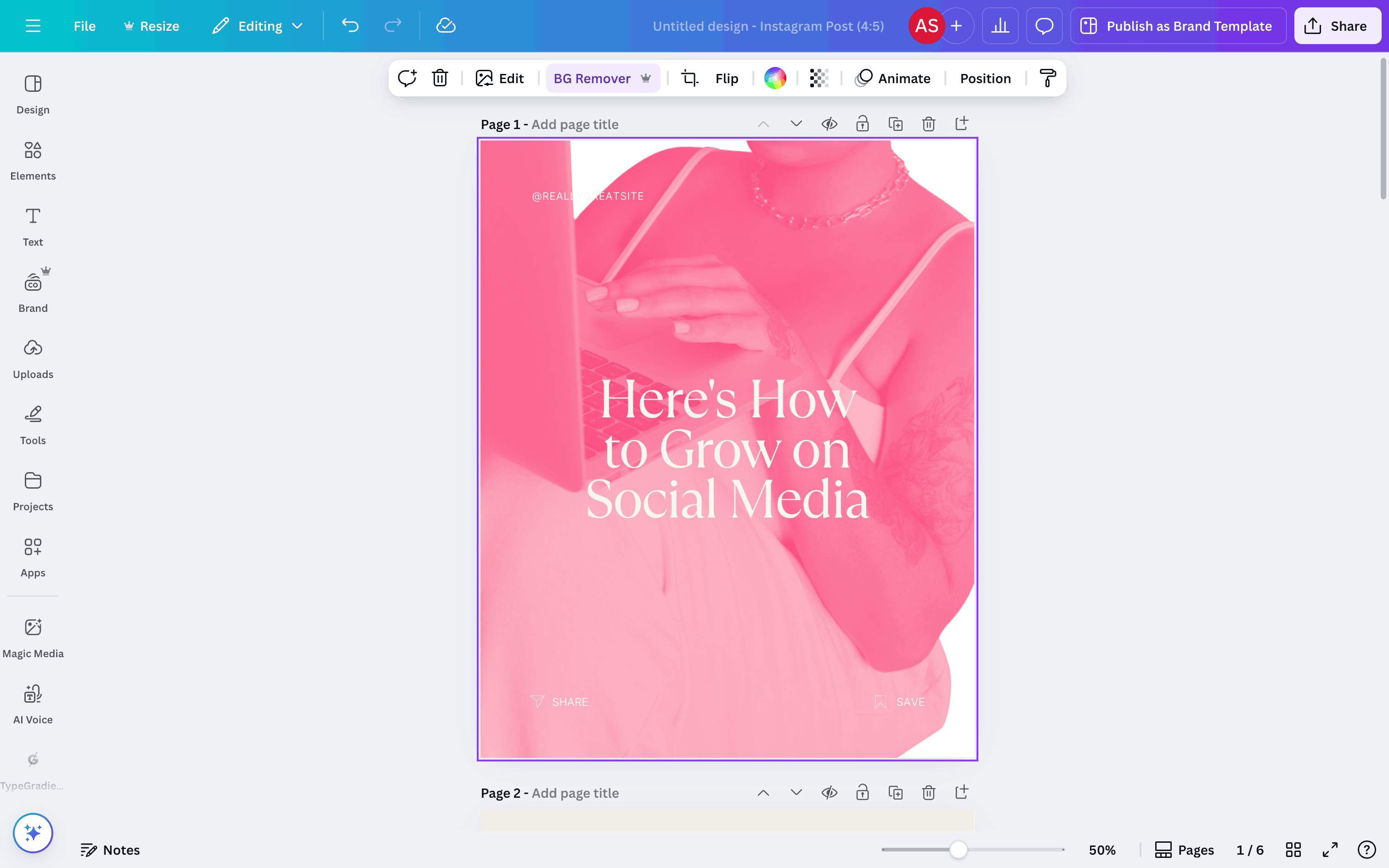Viewport: 1389px width, 868px height.
Task: Duplicate Page 1 using its duplicate icon
Action: (895, 124)
